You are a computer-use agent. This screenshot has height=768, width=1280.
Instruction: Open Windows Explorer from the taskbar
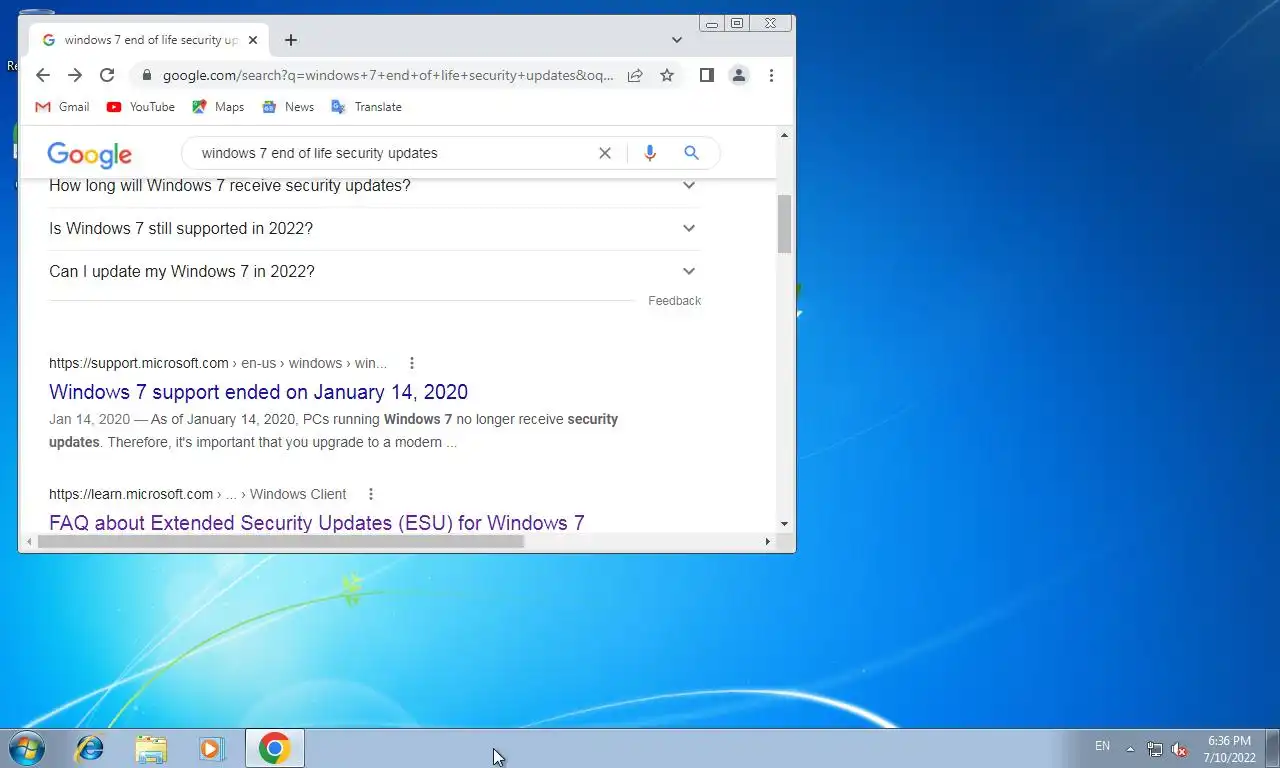click(151, 748)
